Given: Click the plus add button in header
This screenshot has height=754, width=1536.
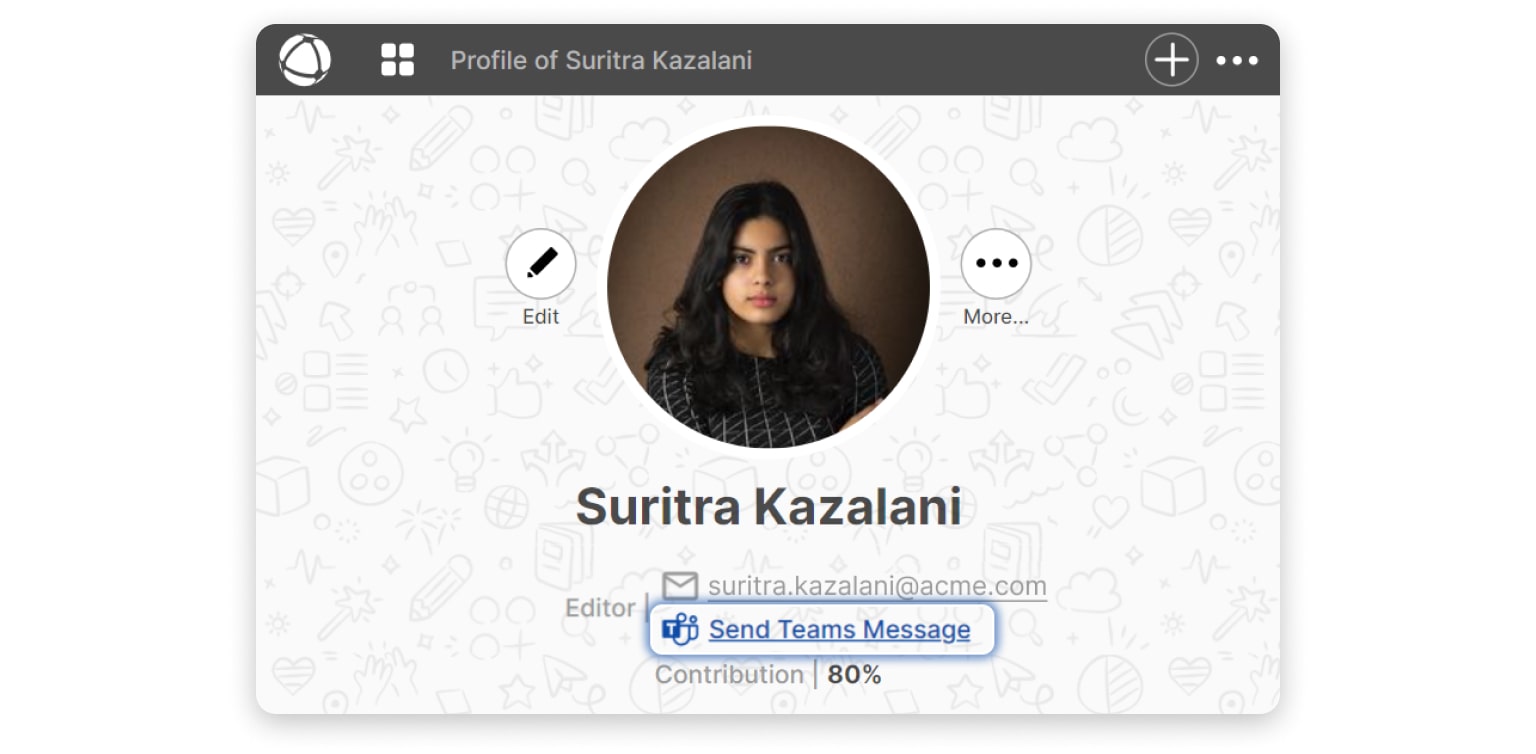Looking at the screenshot, I should click(x=1171, y=60).
